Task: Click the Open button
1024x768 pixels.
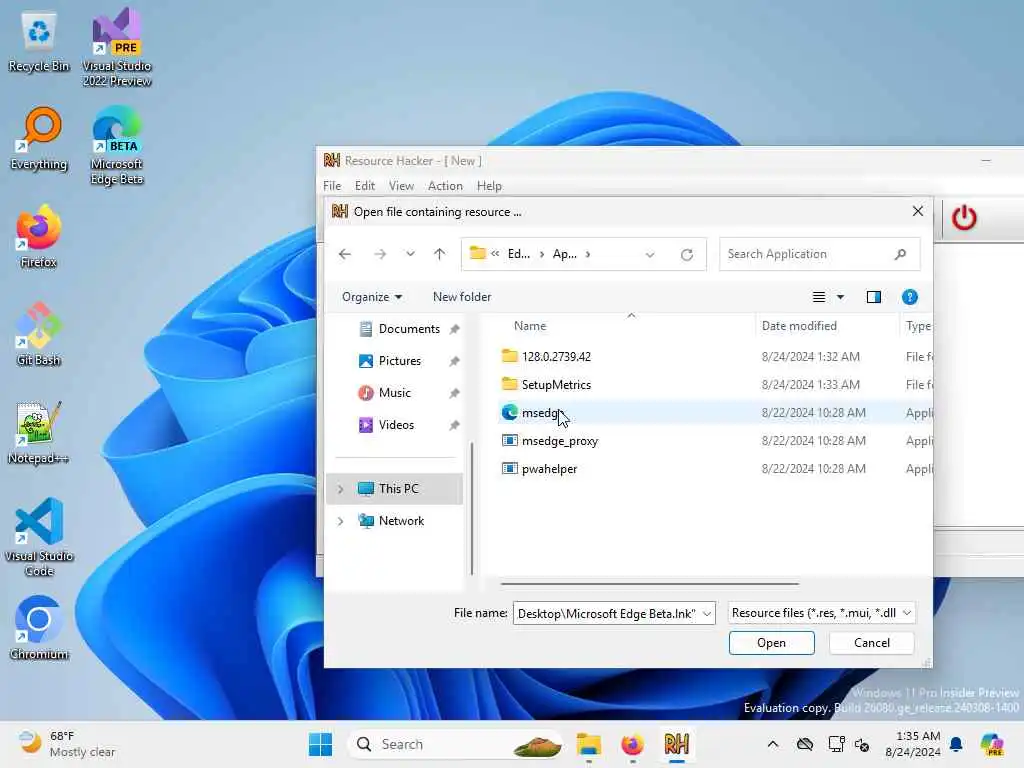Action: (771, 643)
